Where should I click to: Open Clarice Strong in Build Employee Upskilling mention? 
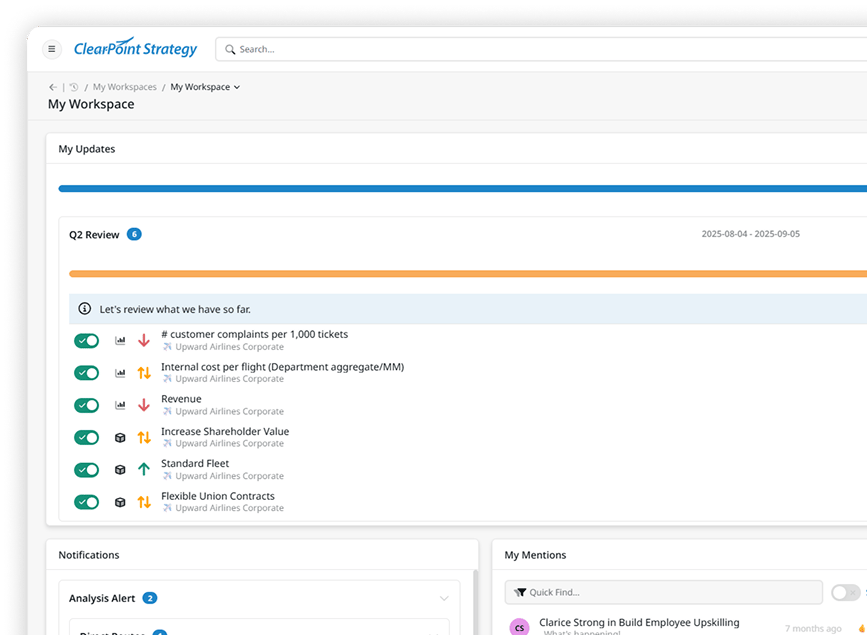[x=639, y=622]
